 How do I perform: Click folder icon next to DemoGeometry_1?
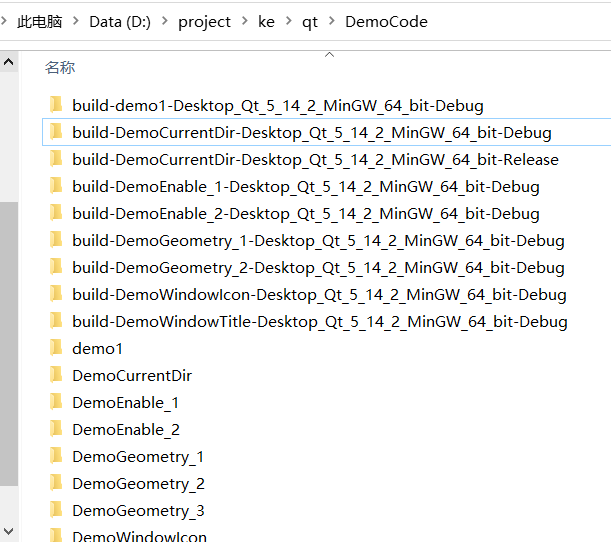pyautogui.click(x=56, y=456)
